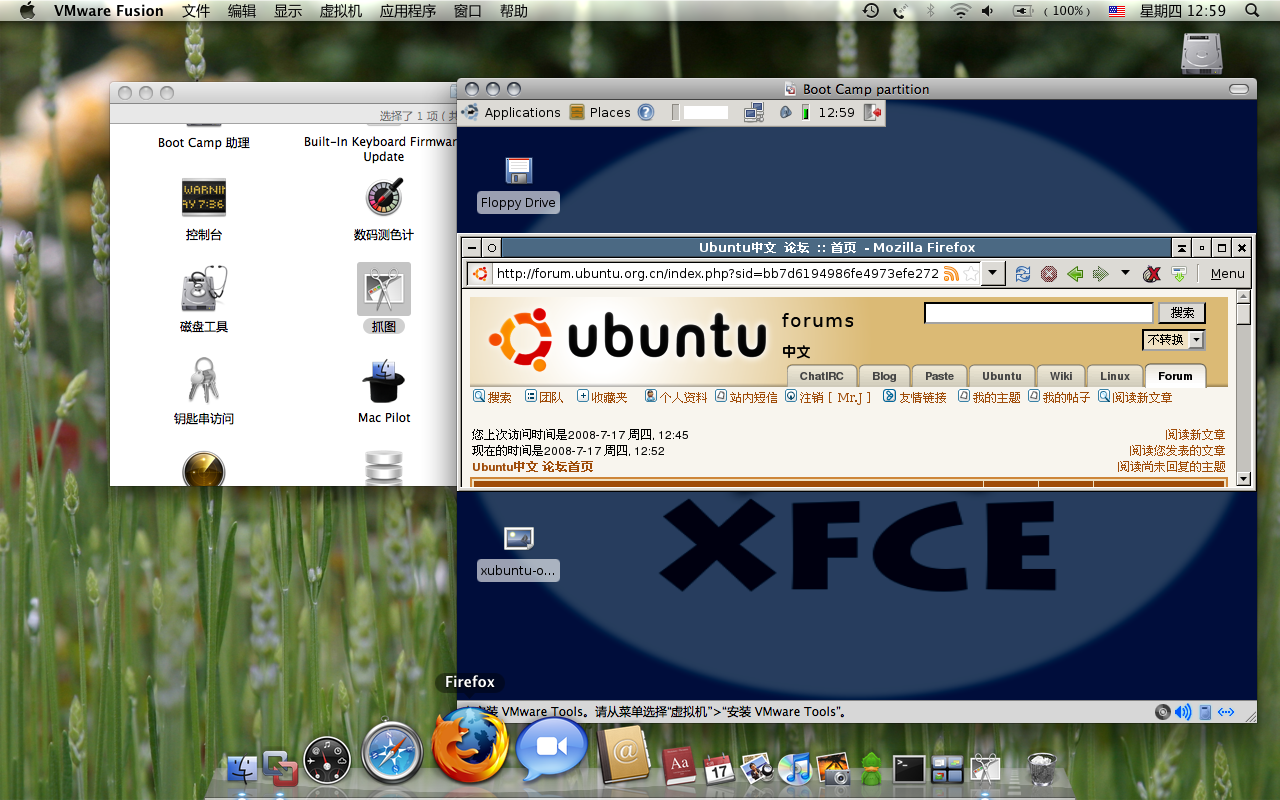The width and height of the screenshot is (1280, 800).
Task: Open iTunes in the Dock
Action: point(795,768)
